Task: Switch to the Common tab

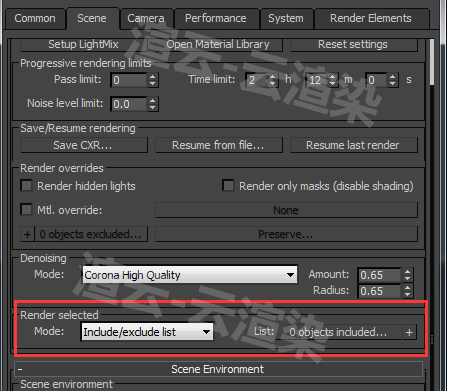Action: click(35, 19)
